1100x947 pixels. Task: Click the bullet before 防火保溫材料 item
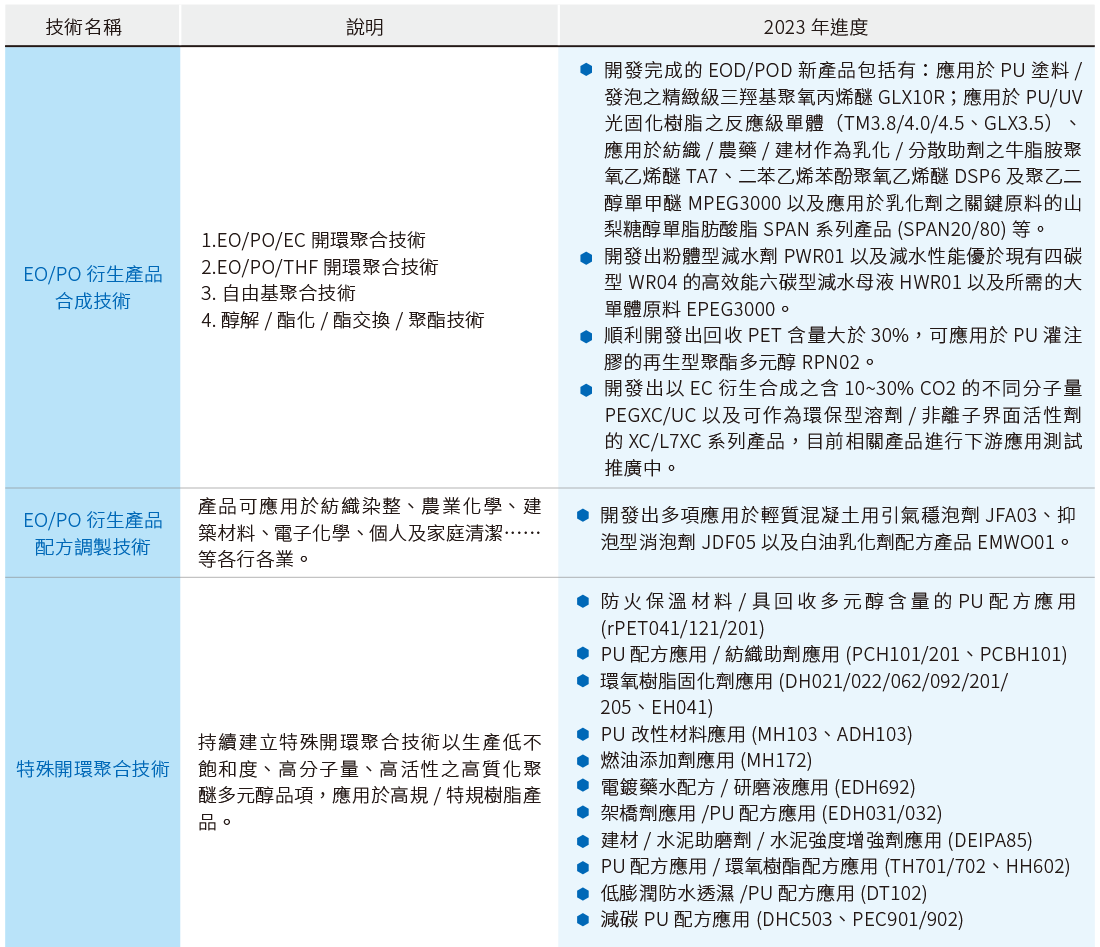click(583, 602)
